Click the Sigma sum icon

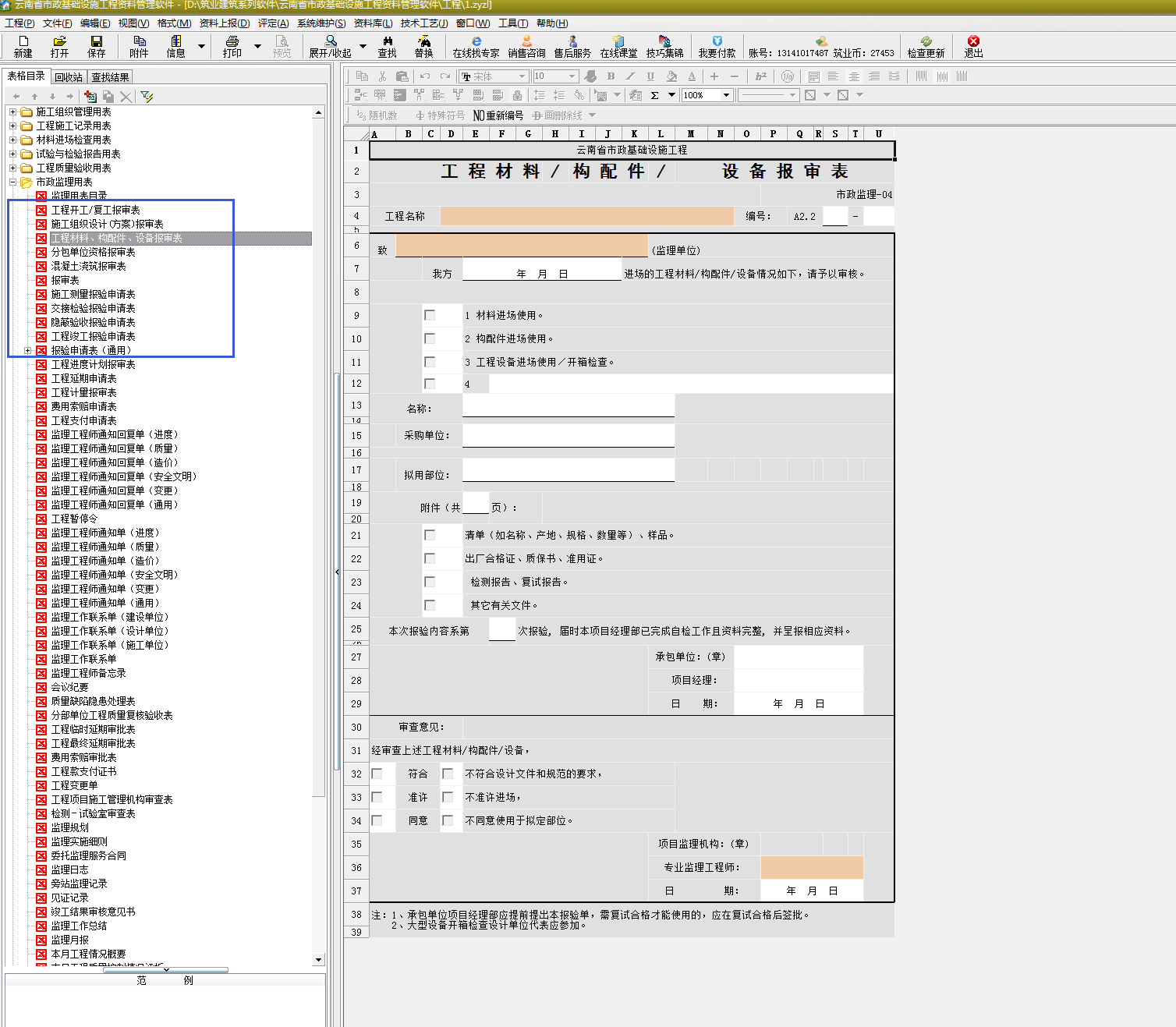pyautogui.click(x=655, y=95)
